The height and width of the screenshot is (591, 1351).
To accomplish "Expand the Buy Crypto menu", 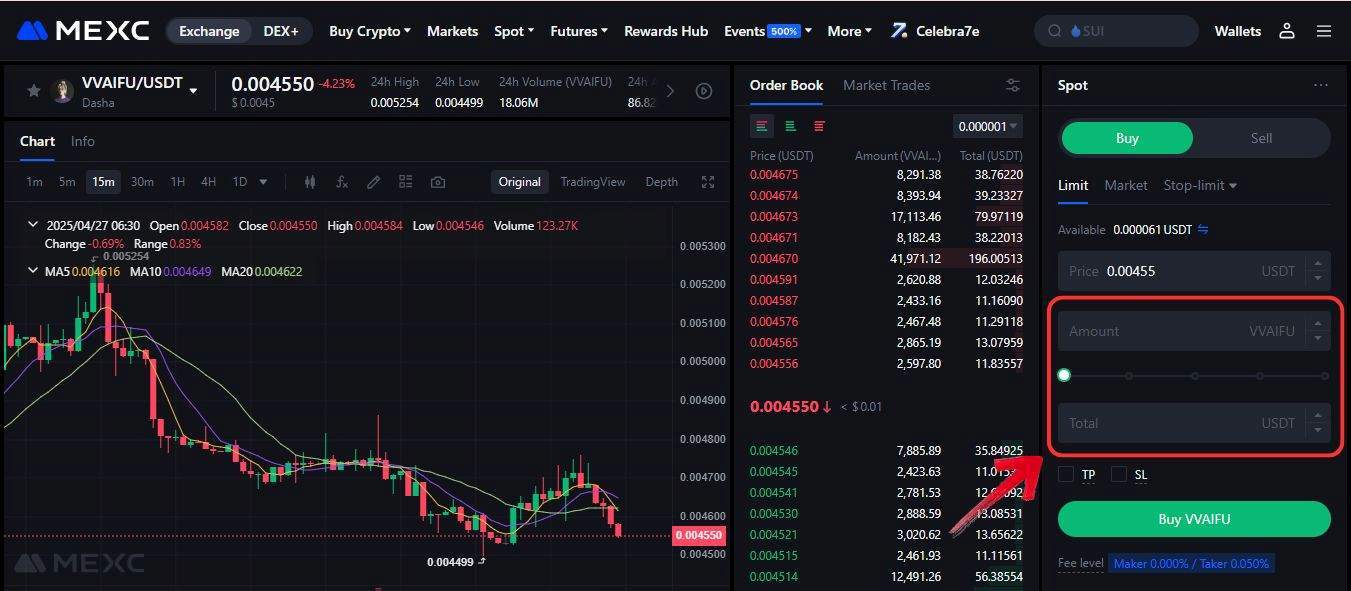I will 370,31.
